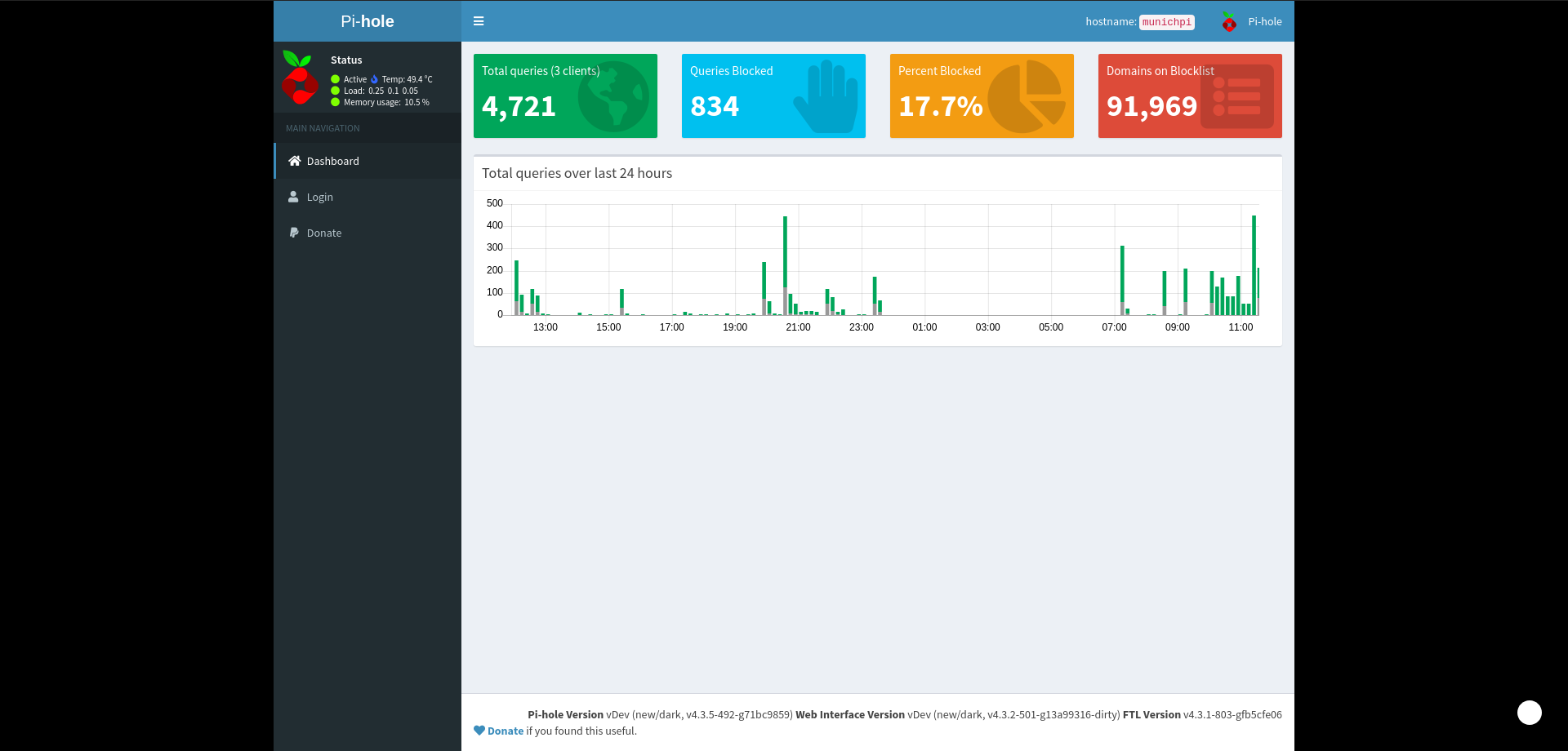Click the munichpi hostname badge
The width and height of the screenshot is (1568, 751).
pos(1166,22)
